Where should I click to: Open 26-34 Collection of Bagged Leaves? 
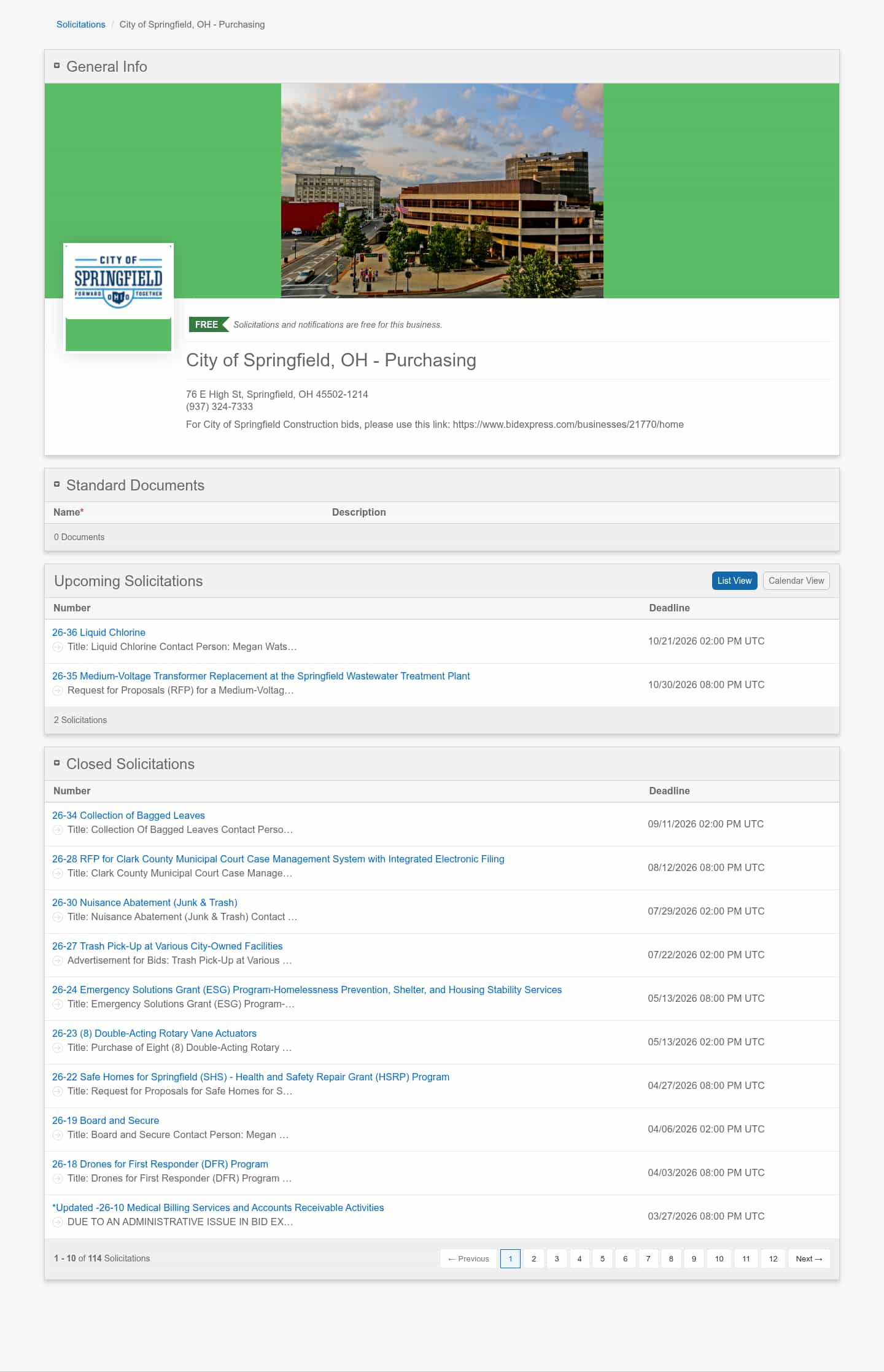(128, 815)
